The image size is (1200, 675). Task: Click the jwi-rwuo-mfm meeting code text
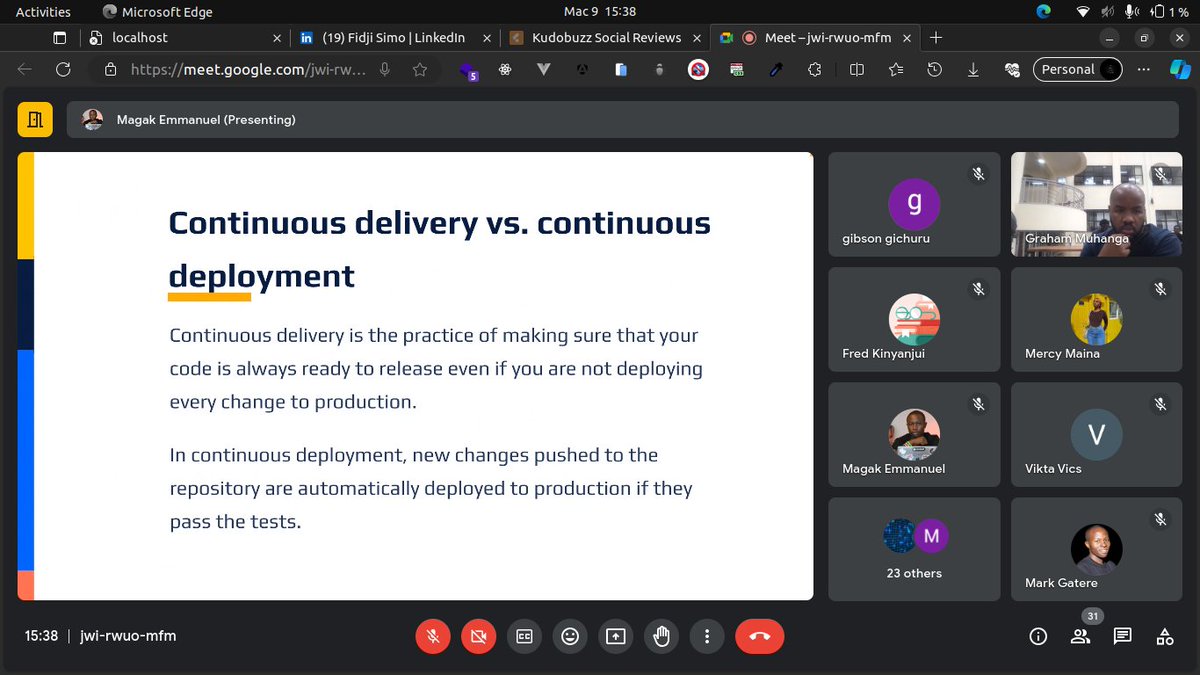(128, 636)
